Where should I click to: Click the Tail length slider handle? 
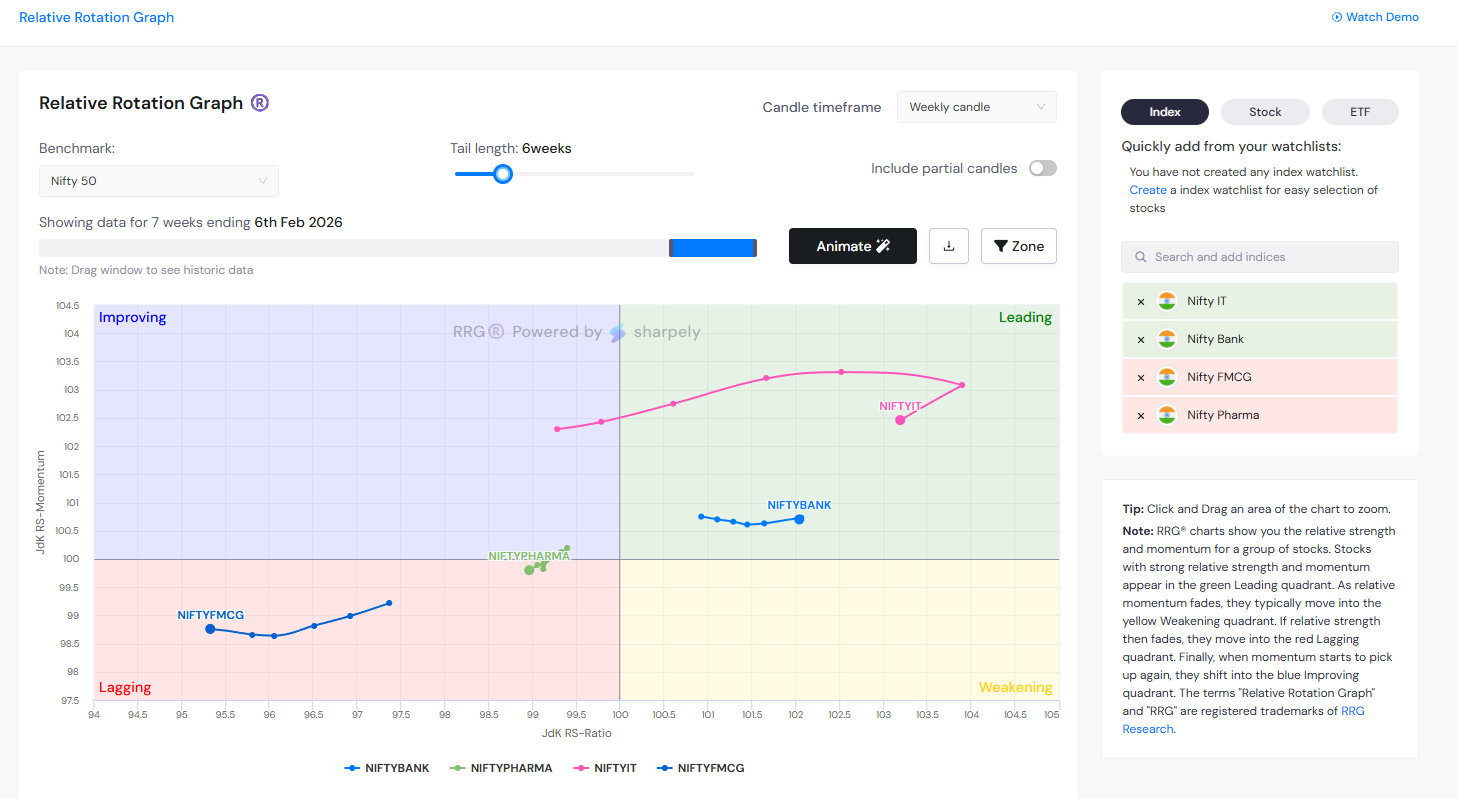[503, 174]
